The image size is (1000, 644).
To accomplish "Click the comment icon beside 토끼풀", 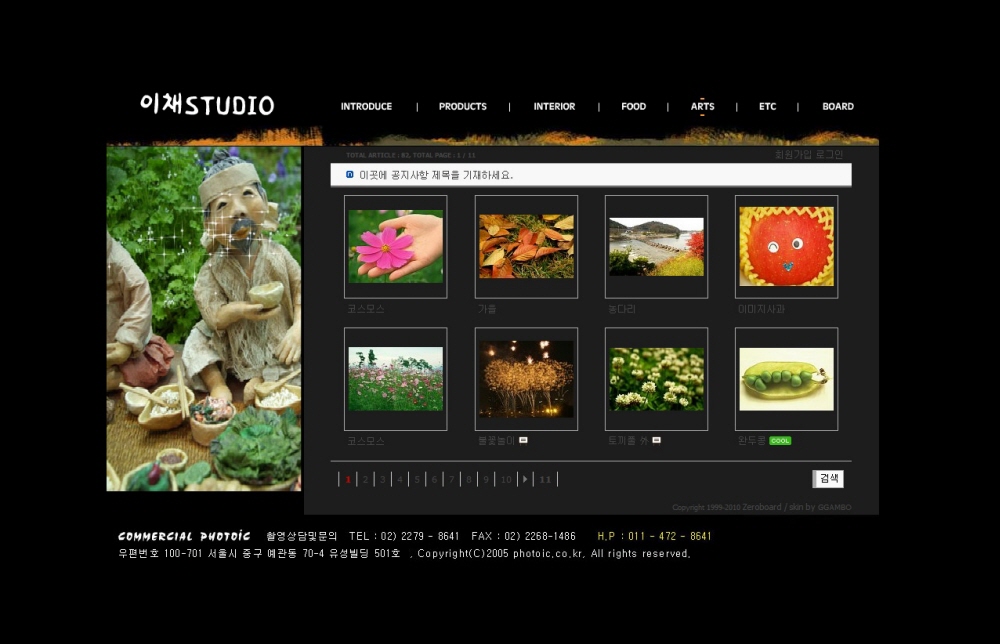I will 656,440.
